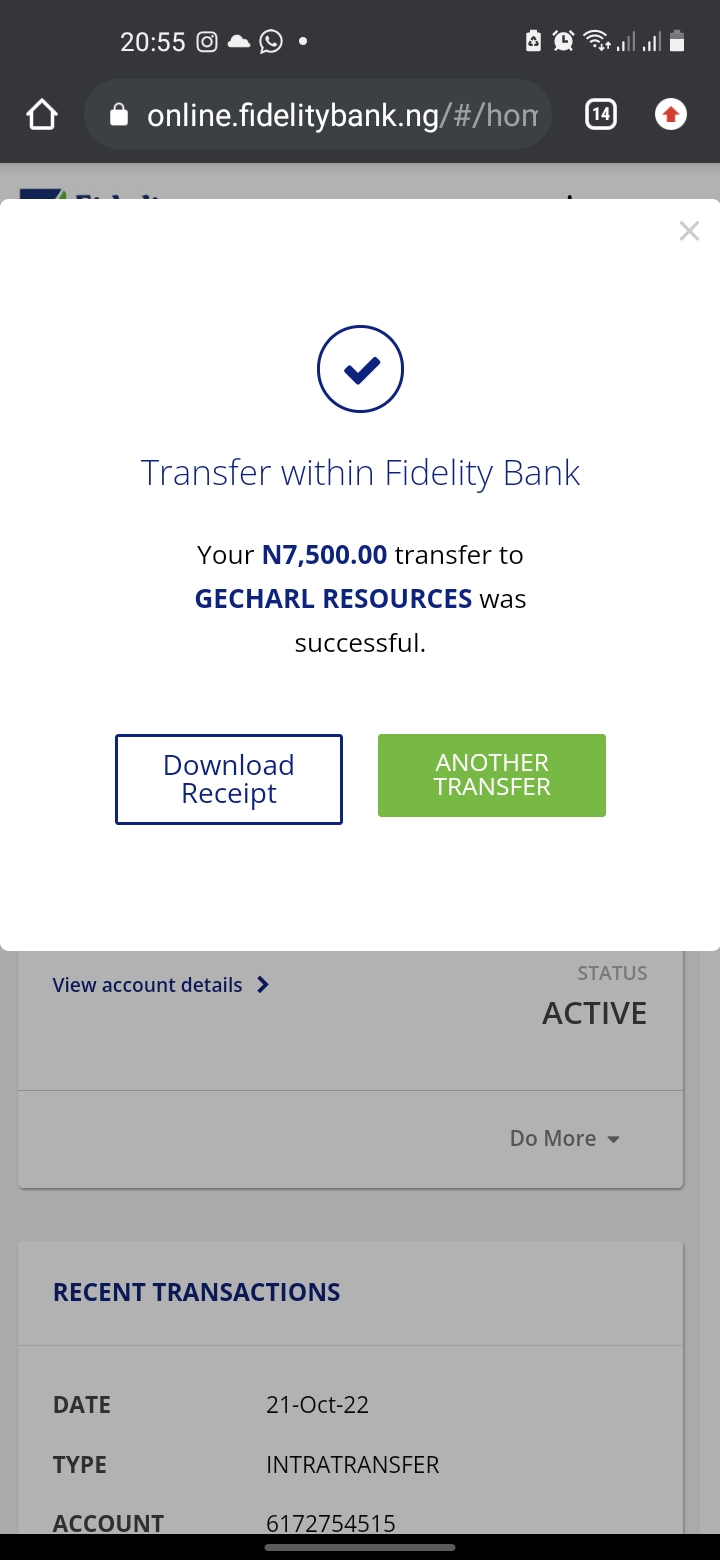Tap the battery icon in status bar
The image size is (720, 1560).
pos(677,42)
